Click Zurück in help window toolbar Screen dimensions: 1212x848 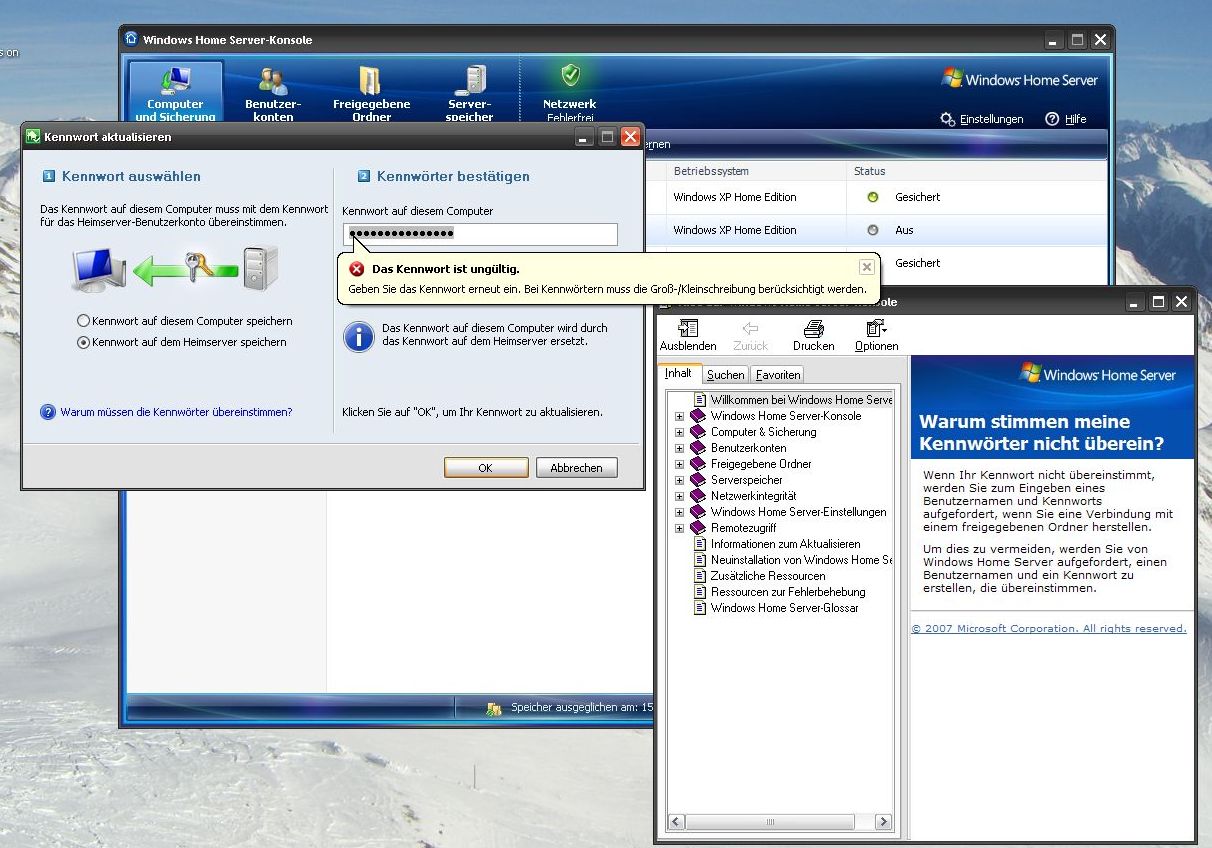750,335
